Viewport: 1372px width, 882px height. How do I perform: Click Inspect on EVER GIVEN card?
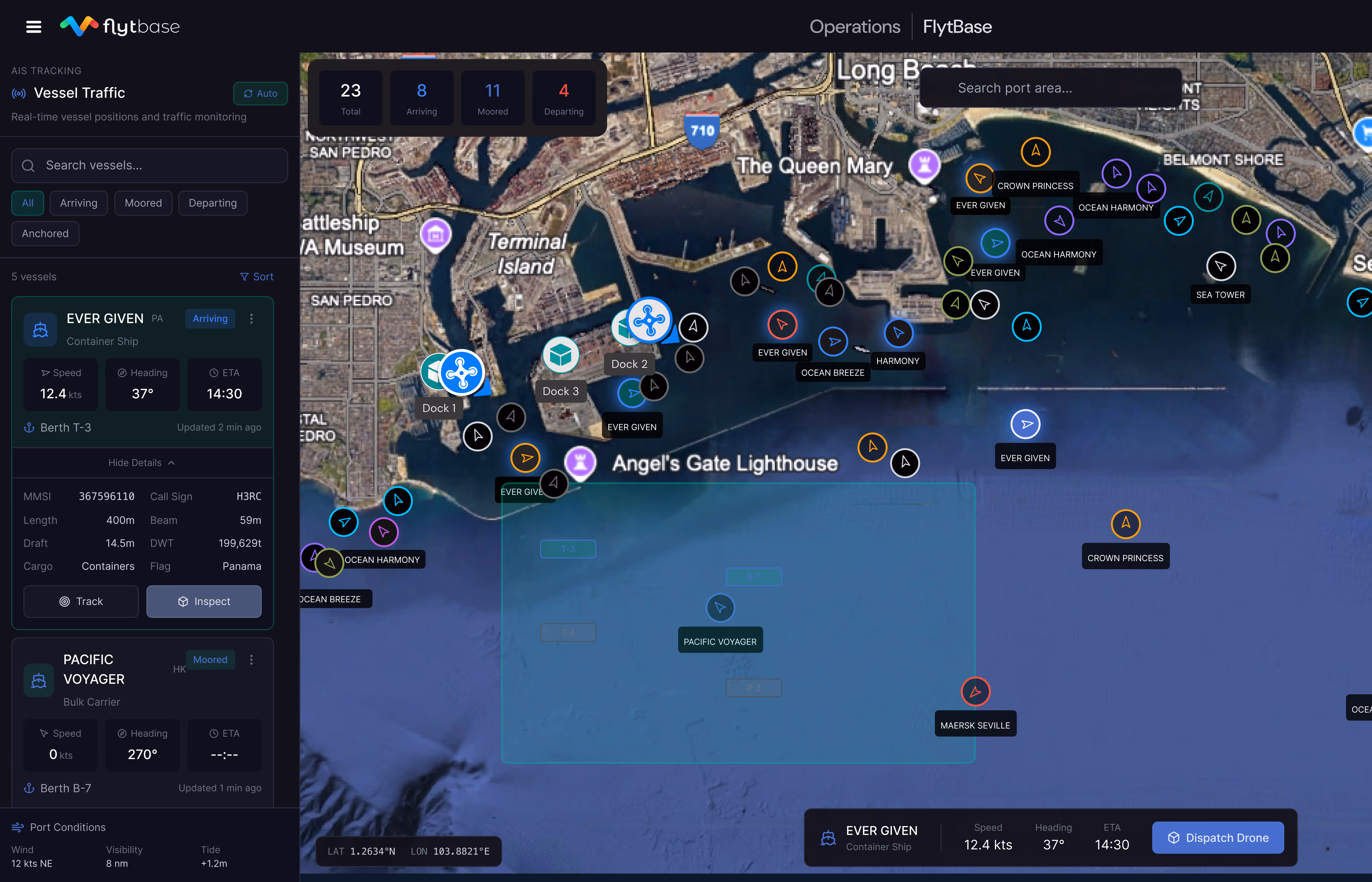[x=204, y=601]
